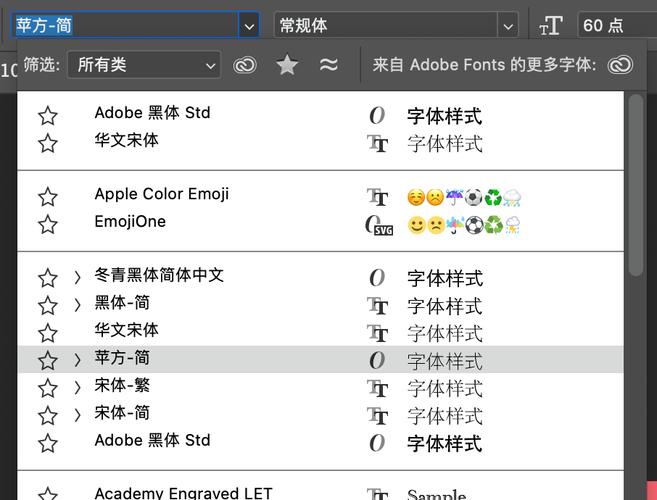The height and width of the screenshot is (500, 657).
Task: Choose 冬青黑体简体中文 font name
Action: click(159, 275)
